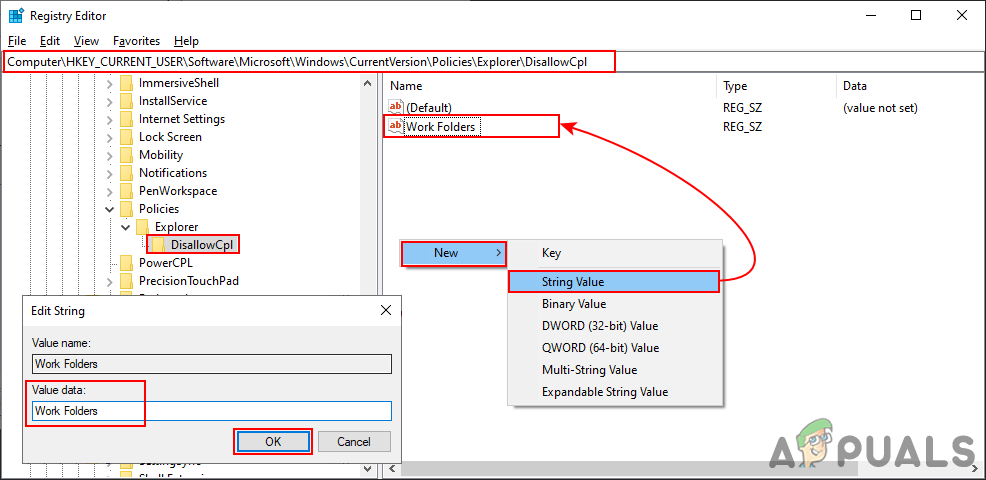This screenshot has height=480, width=986.
Task: Choose Expandable String Value
Action: [616, 392]
